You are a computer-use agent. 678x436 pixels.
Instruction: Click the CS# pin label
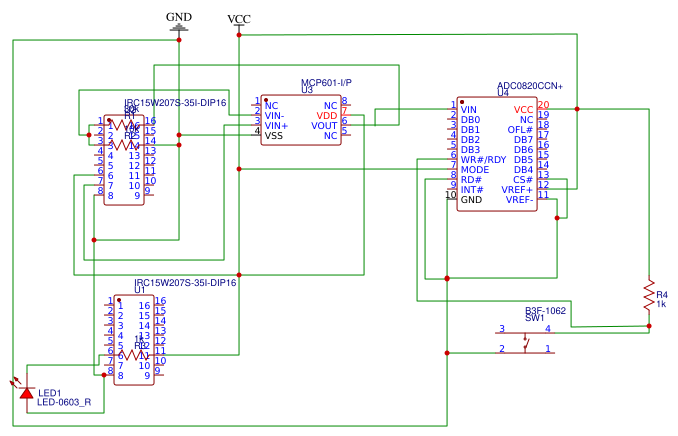coord(523,180)
